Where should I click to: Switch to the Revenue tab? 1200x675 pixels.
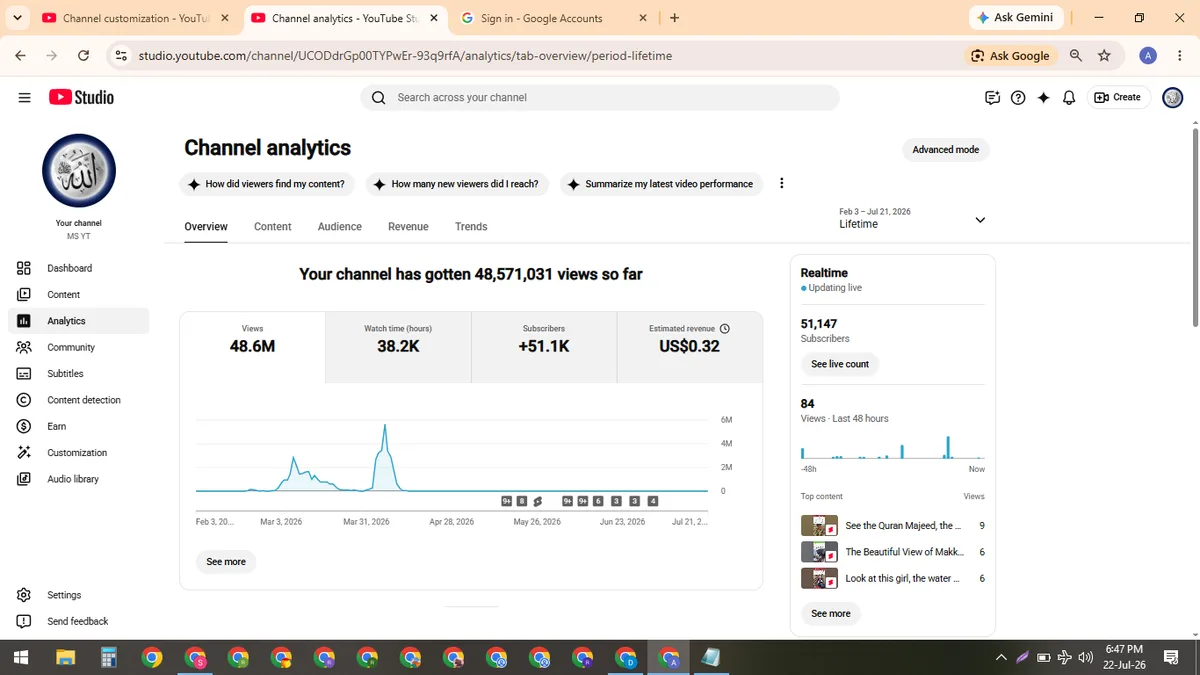pos(408,227)
